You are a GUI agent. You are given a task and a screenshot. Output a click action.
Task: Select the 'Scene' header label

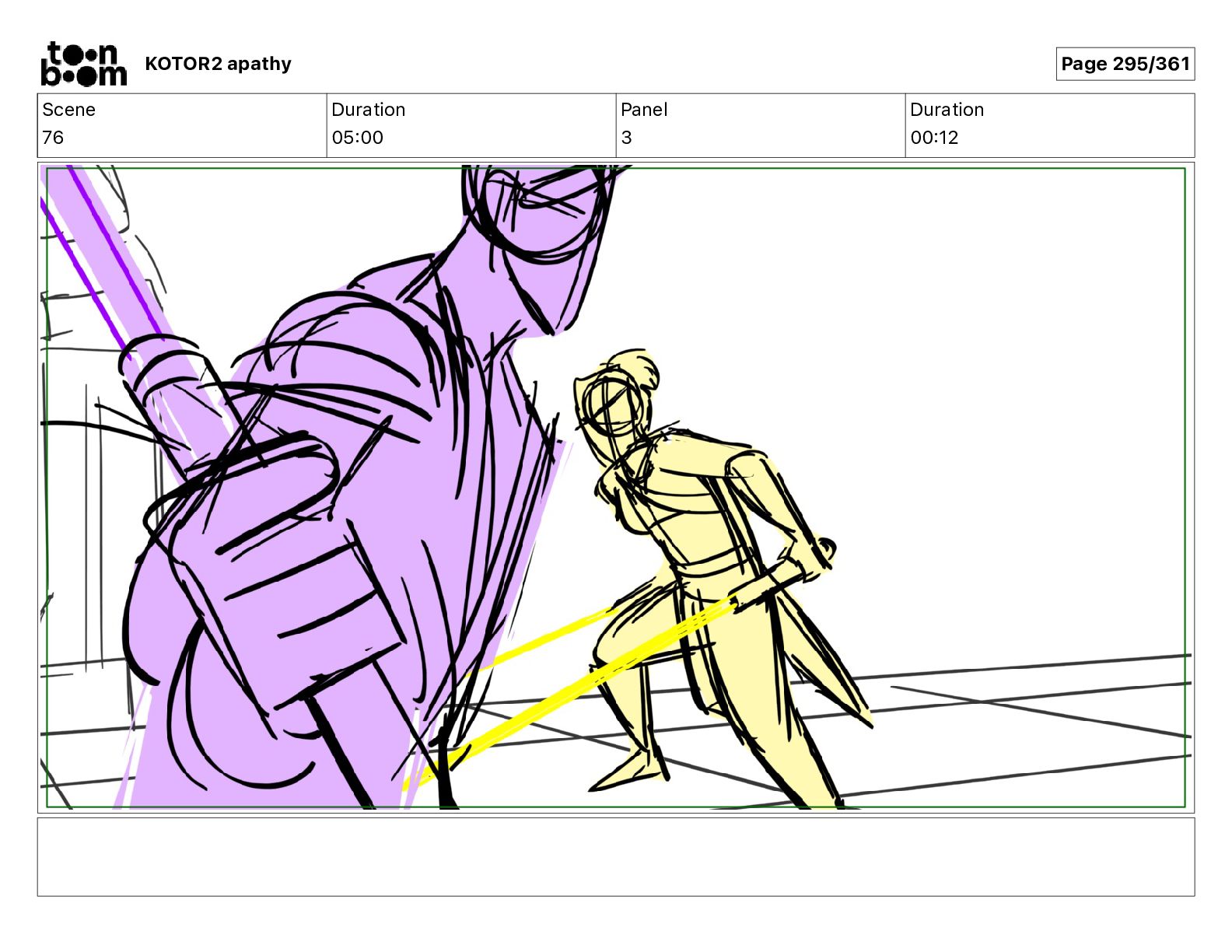pyautogui.click(x=68, y=110)
